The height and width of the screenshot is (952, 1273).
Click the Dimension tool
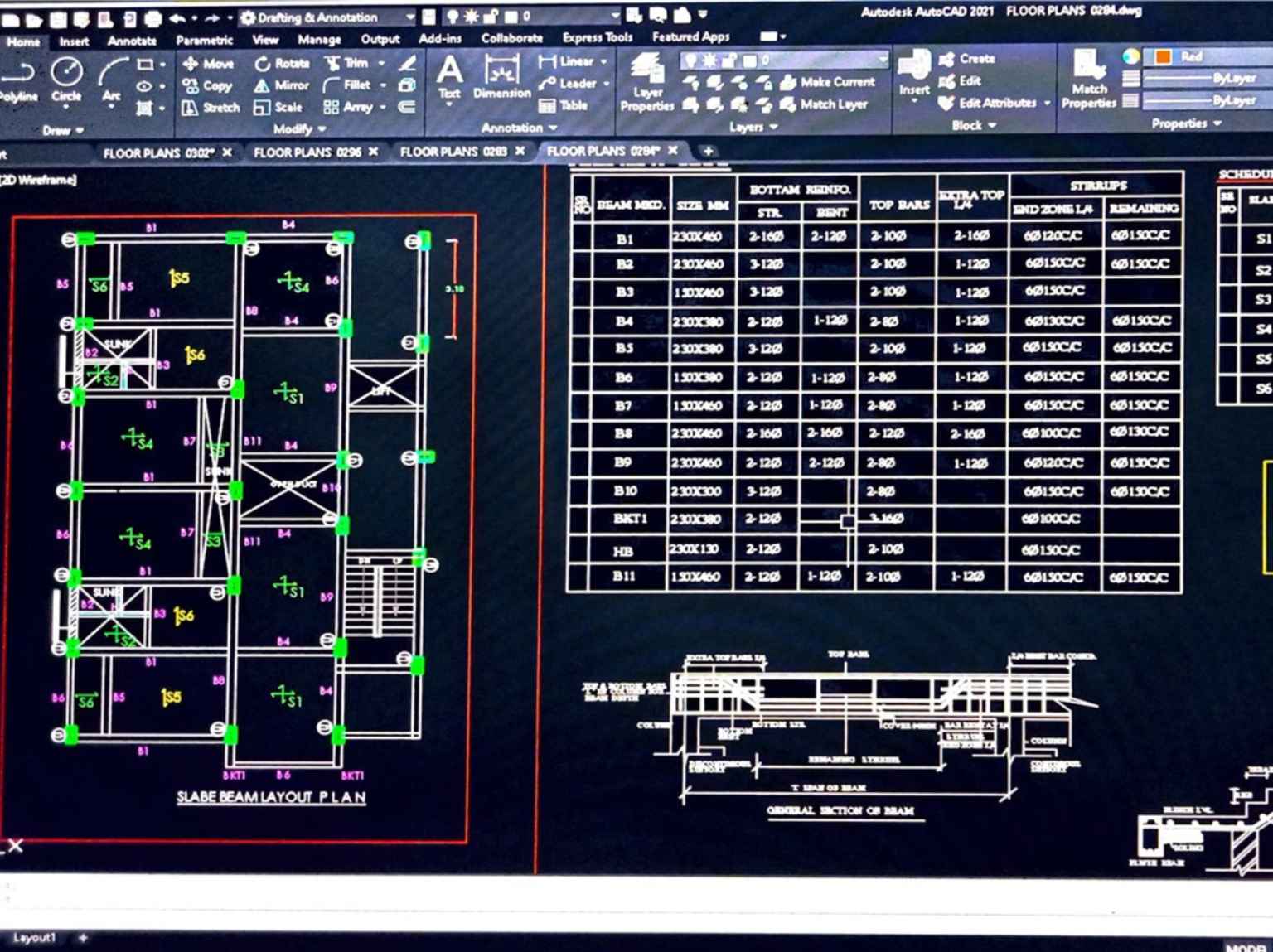[501, 78]
